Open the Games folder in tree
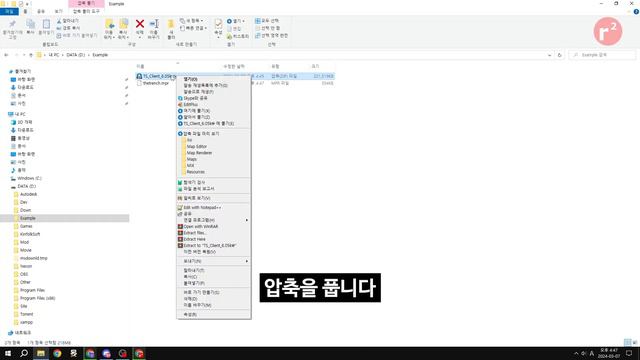The width and height of the screenshot is (640, 360). 26,226
